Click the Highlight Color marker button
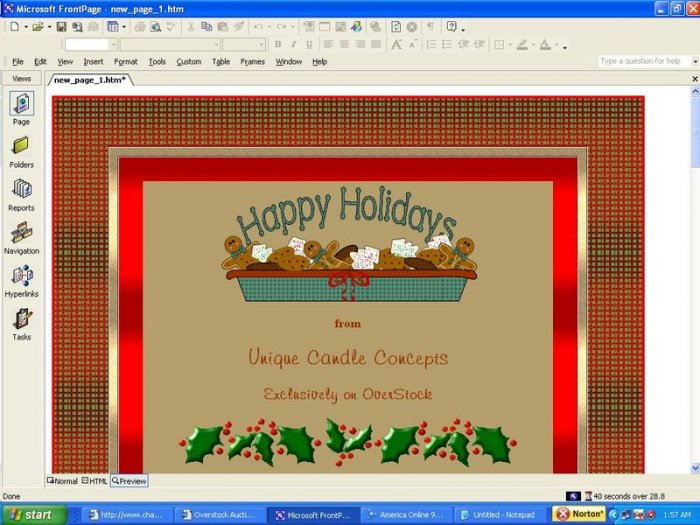Image resolution: width=700 pixels, height=525 pixels. tap(522, 44)
